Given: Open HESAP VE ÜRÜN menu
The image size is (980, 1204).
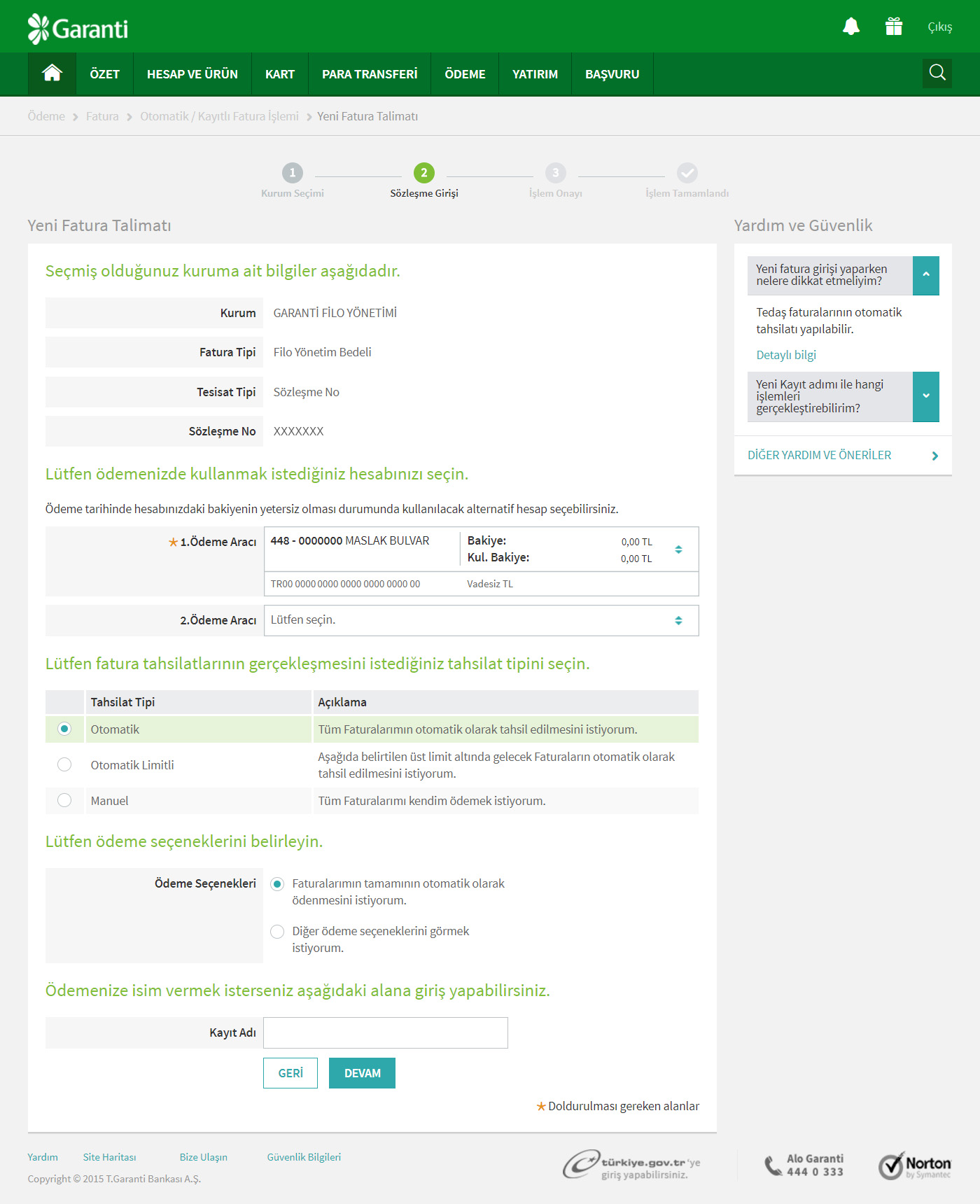Looking at the screenshot, I should tap(192, 74).
